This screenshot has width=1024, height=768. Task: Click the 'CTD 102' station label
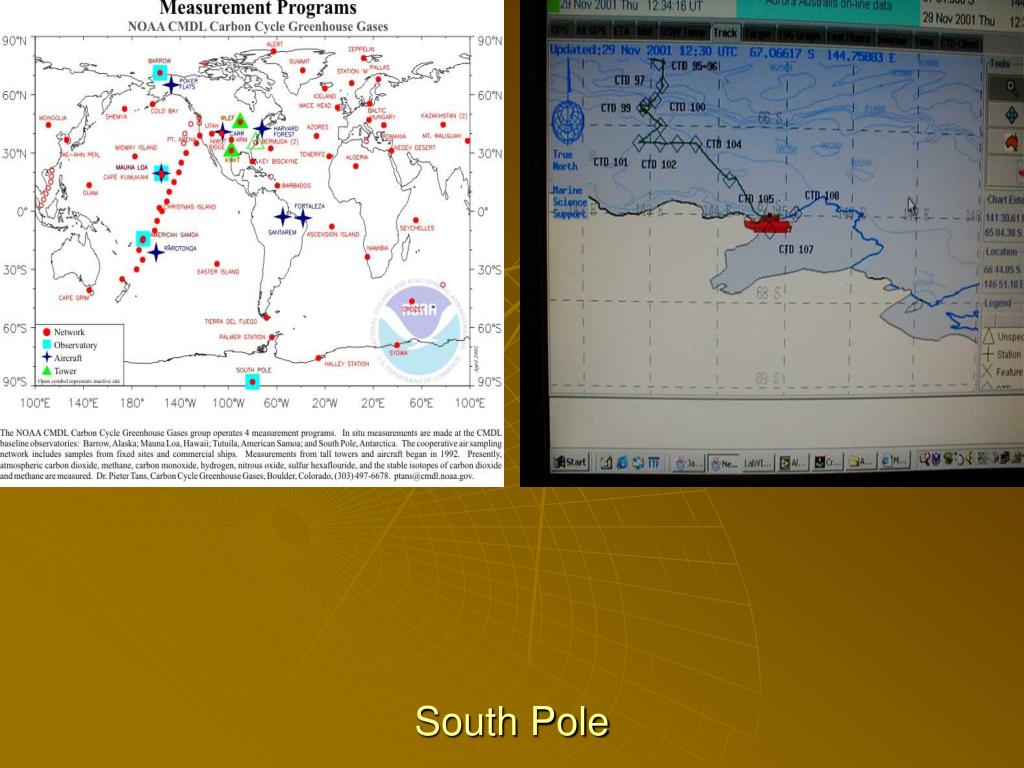click(659, 165)
